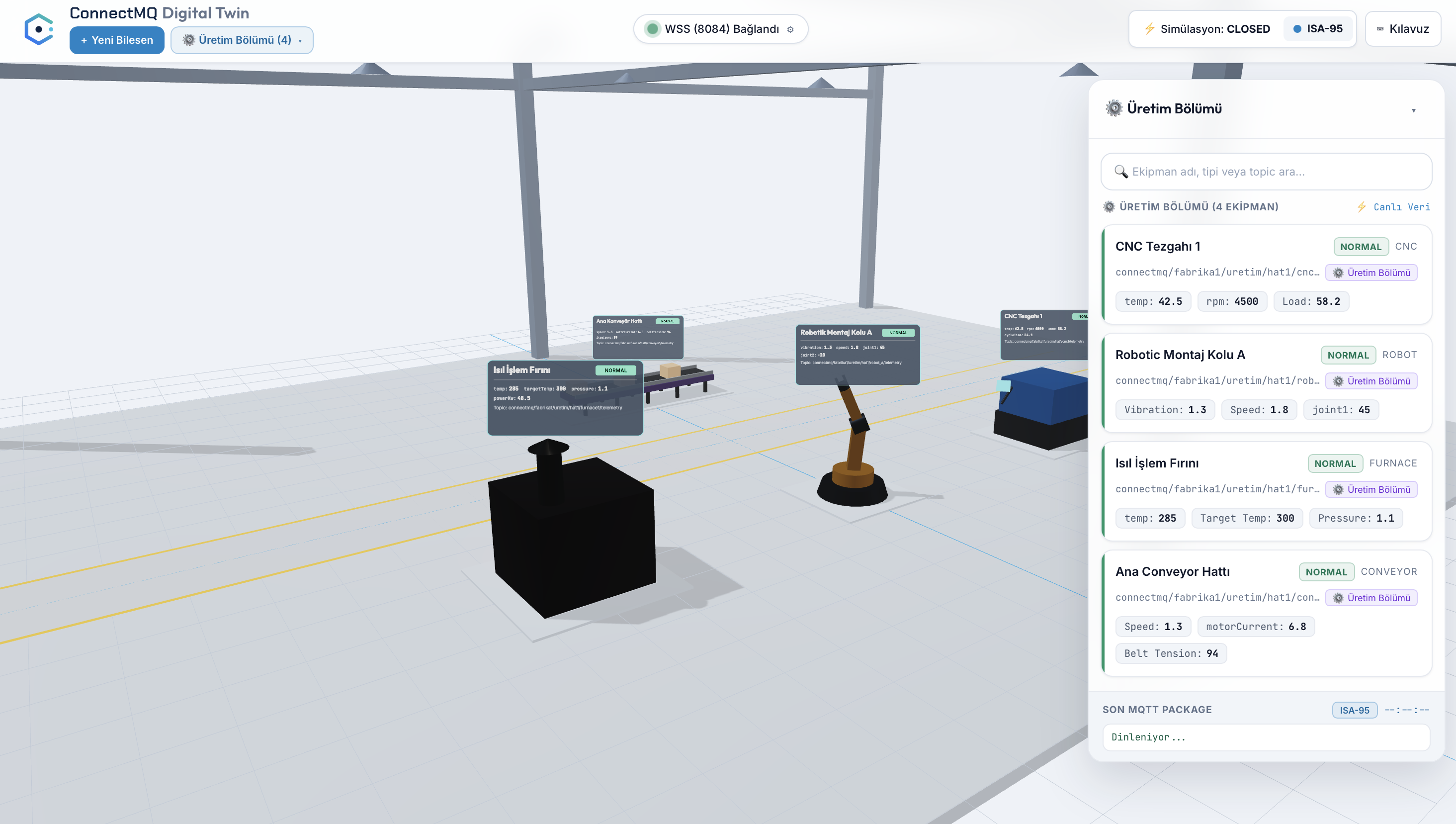The image size is (1456, 824).
Task: Click the ISA-95 badge in MQTT package section
Action: coord(1354,710)
